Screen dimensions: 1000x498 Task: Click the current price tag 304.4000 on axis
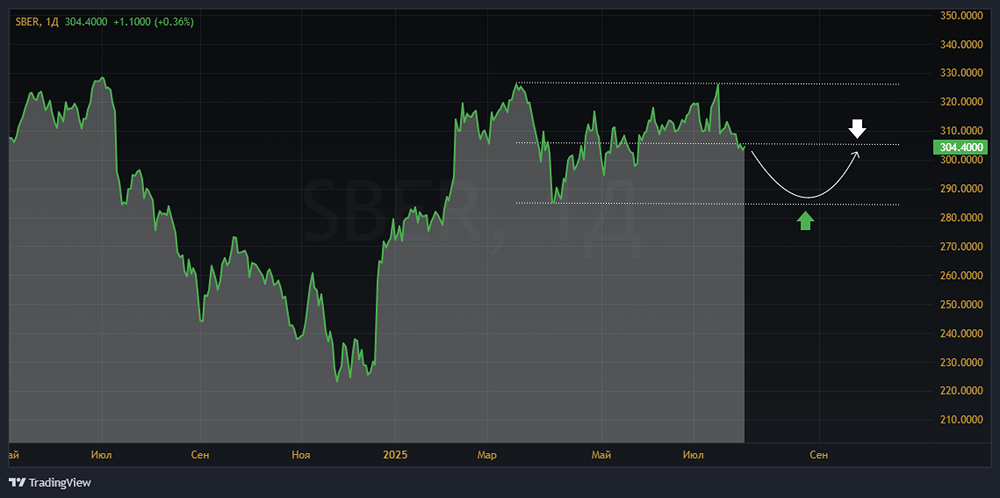pos(959,147)
